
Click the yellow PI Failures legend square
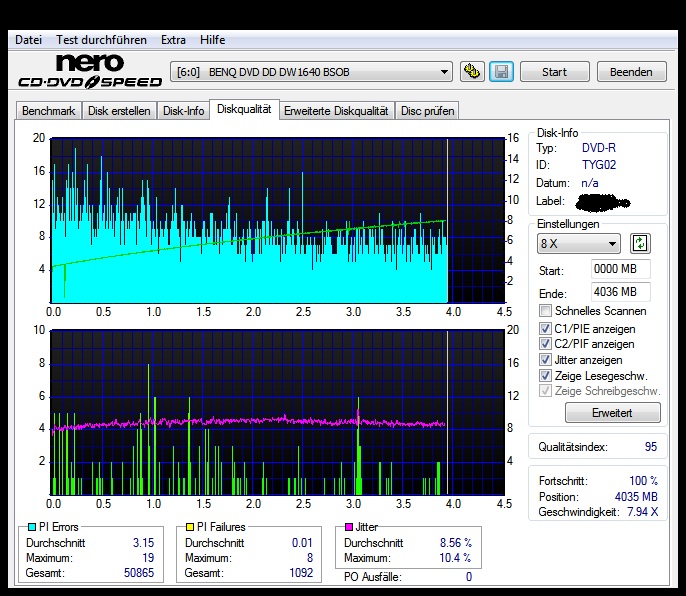point(191,527)
